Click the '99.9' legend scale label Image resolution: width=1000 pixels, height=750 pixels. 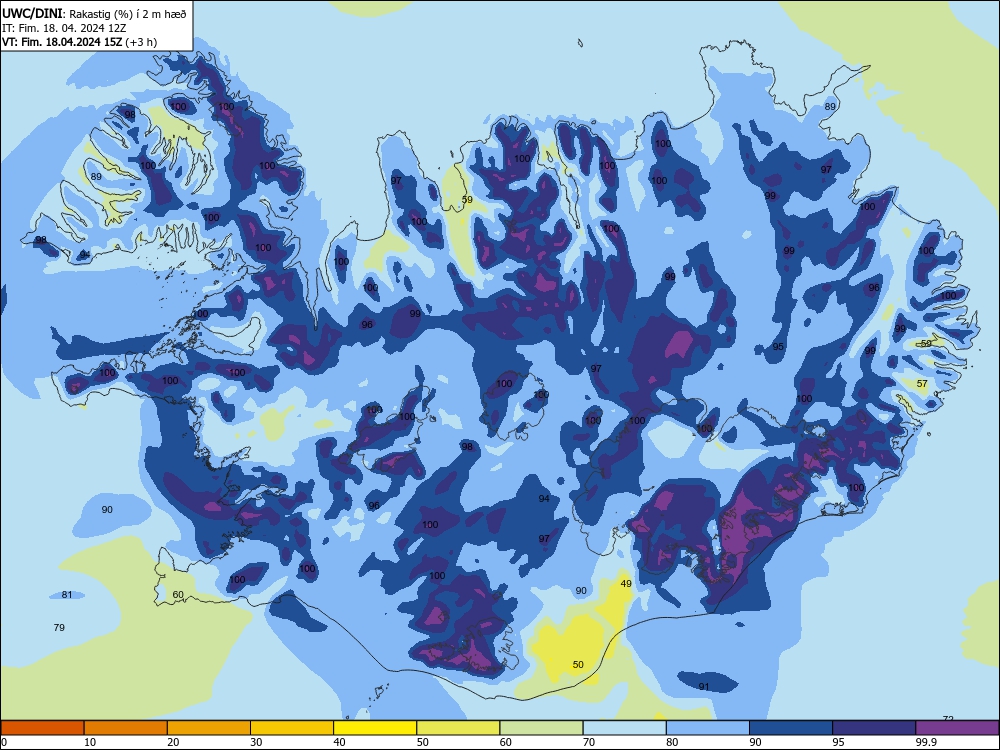point(926,742)
